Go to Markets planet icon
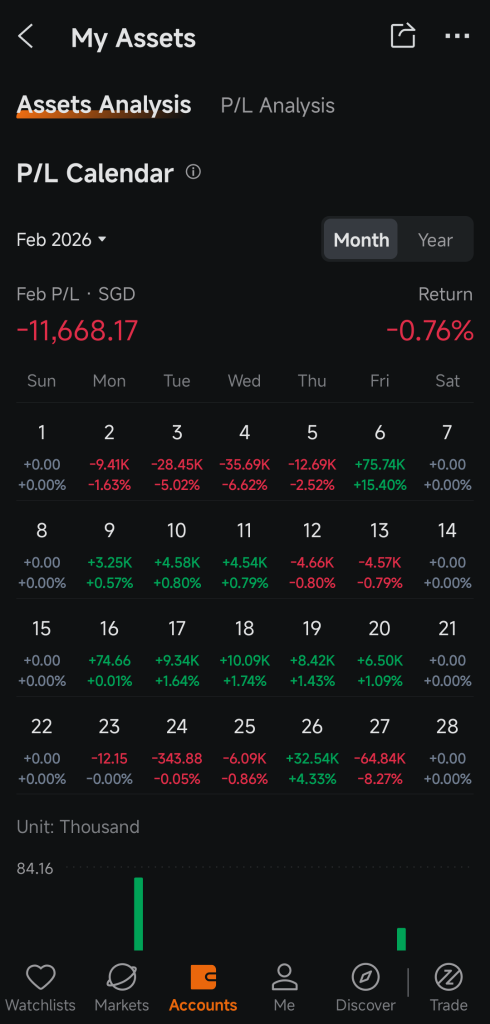 pyautogui.click(x=122, y=978)
